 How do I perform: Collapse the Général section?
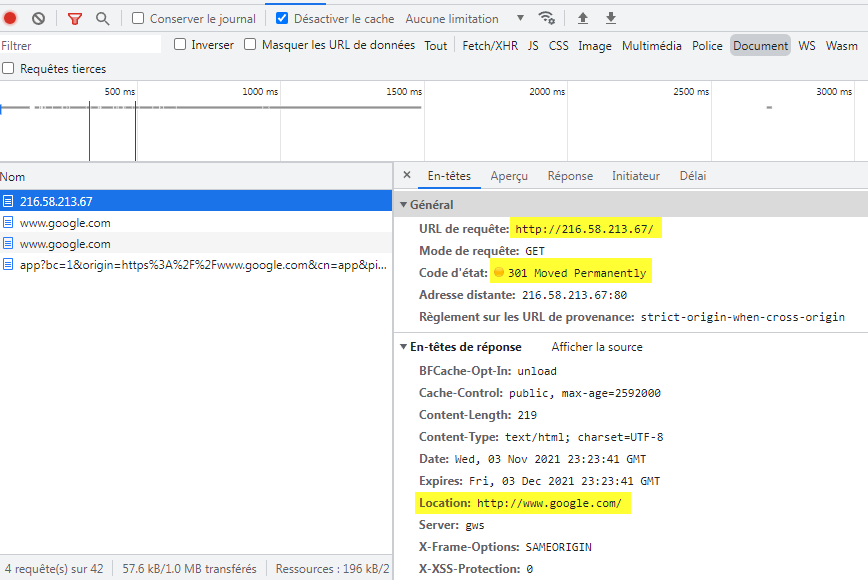404,205
